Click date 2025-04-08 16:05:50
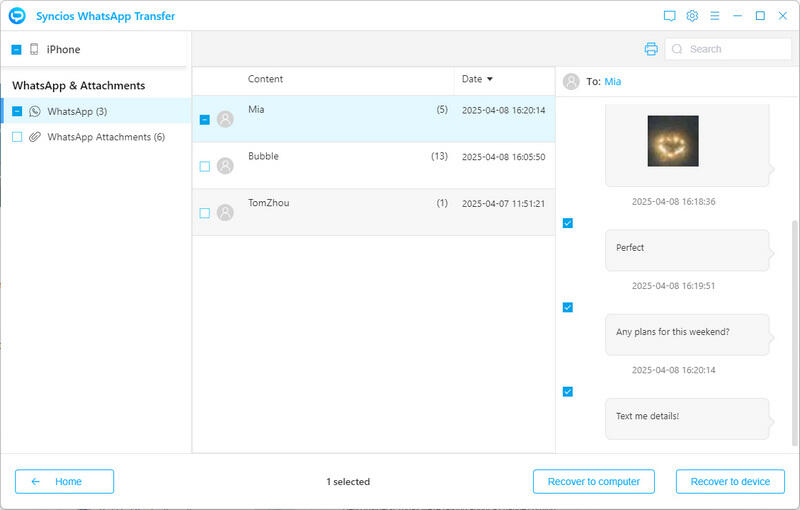This screenshot has width=800, height=510. (x=504, y=157)
